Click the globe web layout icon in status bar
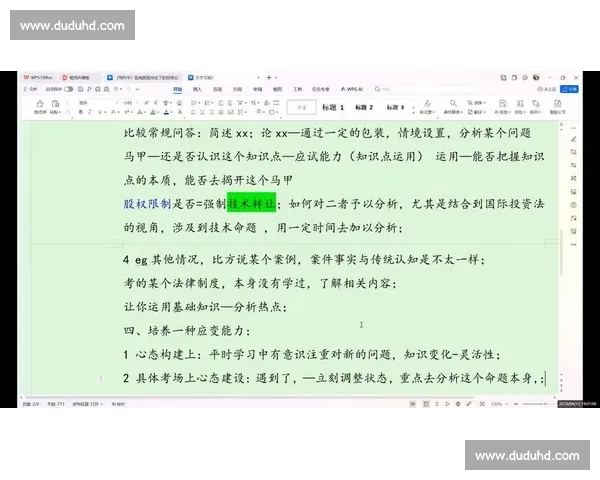Viewport: 600px width, 480px height. 458,404
